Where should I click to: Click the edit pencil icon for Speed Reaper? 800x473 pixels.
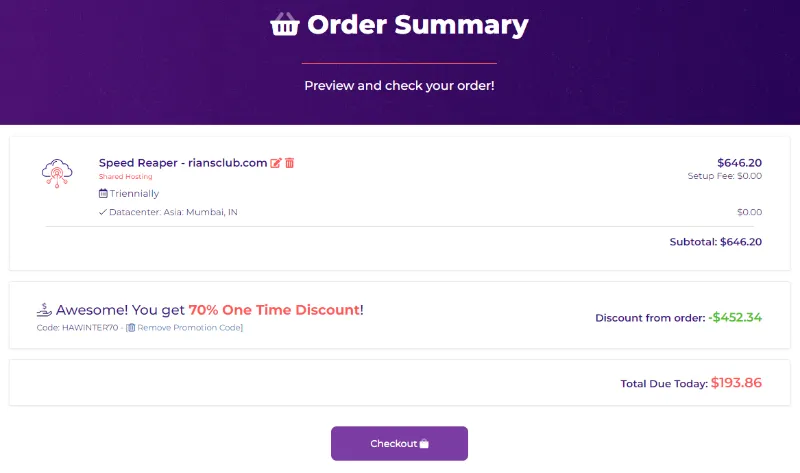[277, 163]
